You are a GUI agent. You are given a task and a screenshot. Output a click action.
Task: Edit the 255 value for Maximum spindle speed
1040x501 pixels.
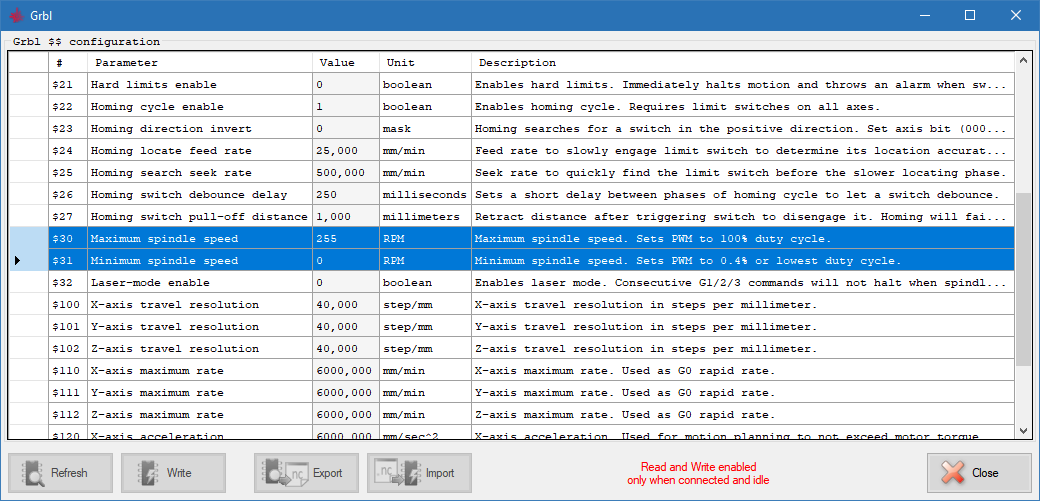pos(346,238)
